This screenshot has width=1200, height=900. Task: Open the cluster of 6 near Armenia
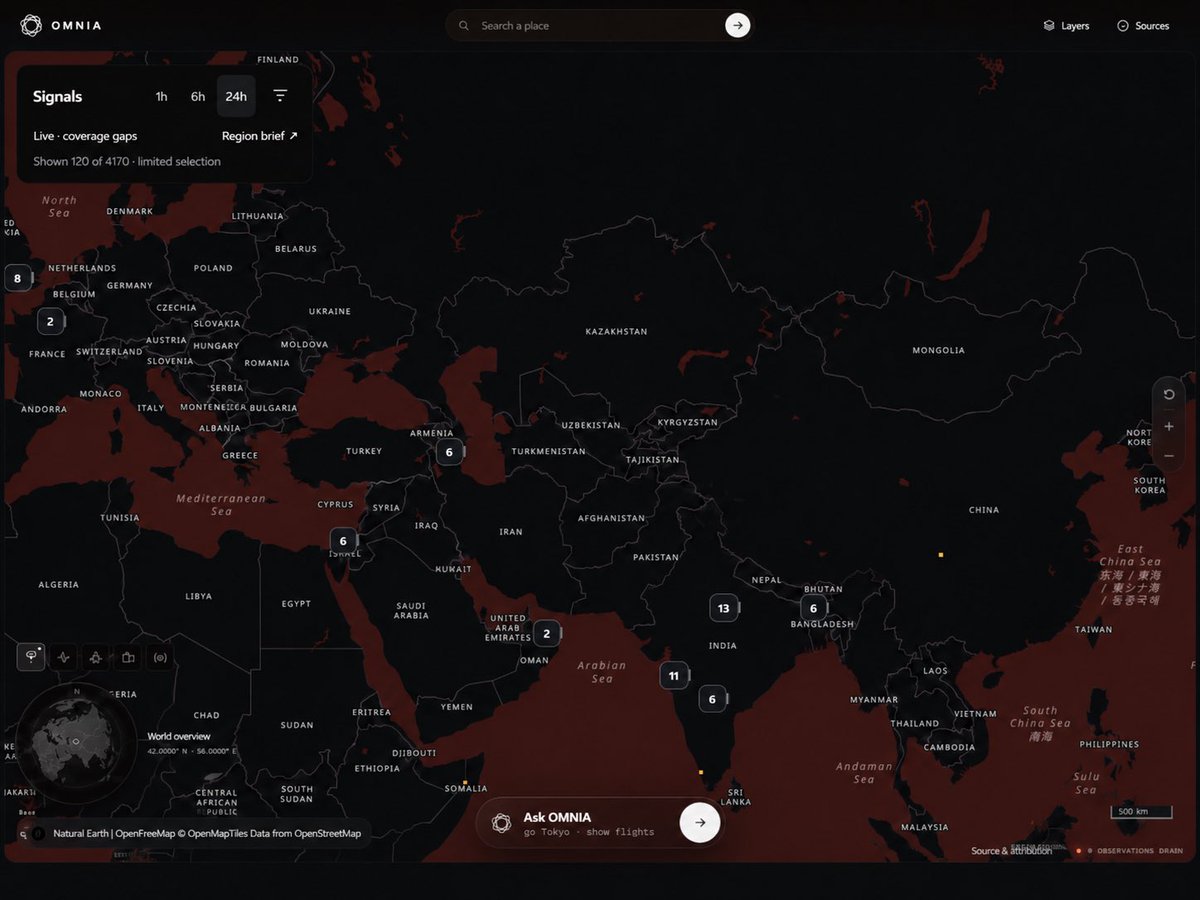[x=450, y=452]
